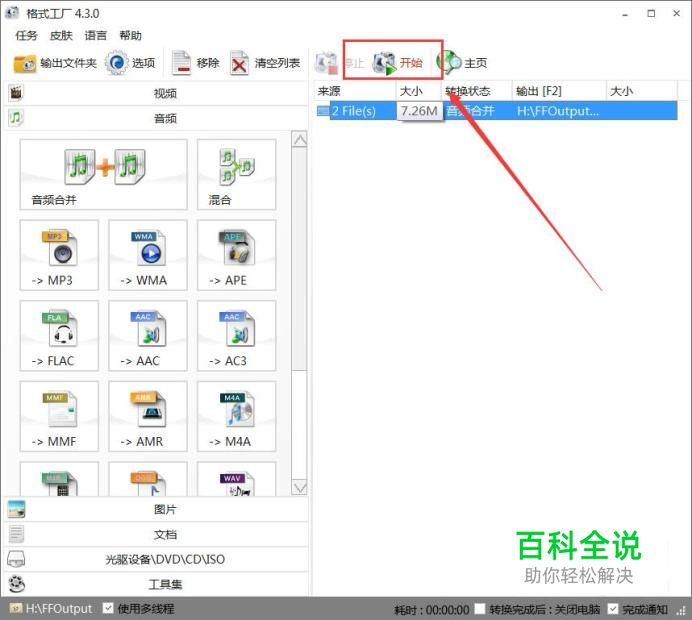The width and height of the screenshot is (692, 620).
Task: Click the first 大小 column header
Action: click(x=418, y=91)
